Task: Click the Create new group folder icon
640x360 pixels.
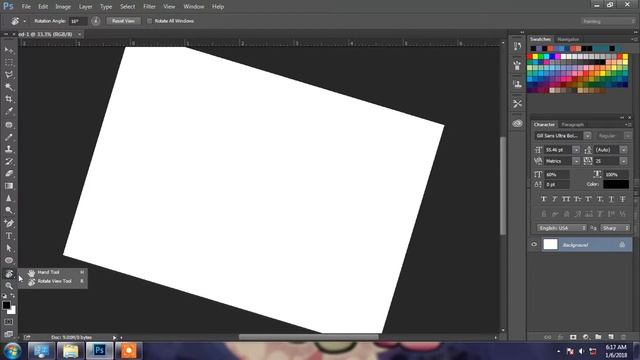Action: pyautogui.click(x=598, y=337)
